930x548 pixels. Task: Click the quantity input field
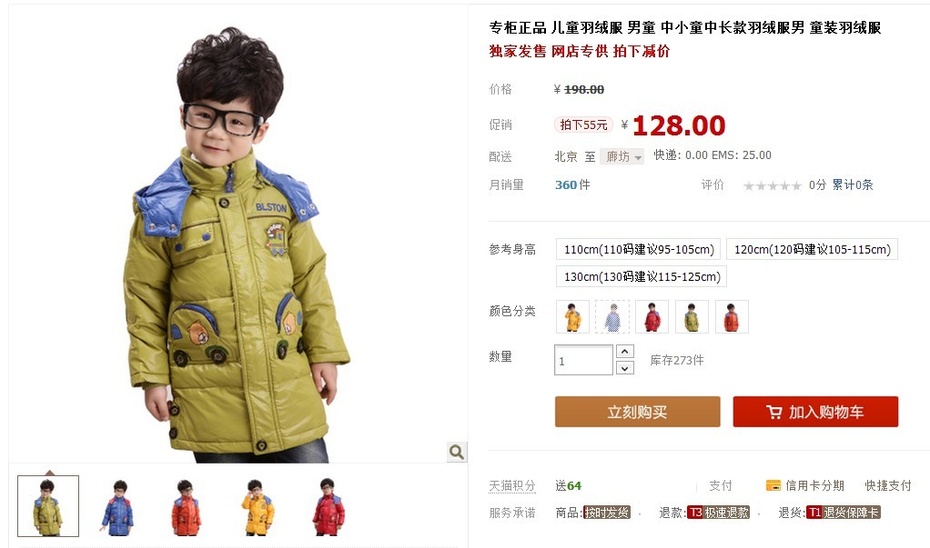tap(584, 360)
